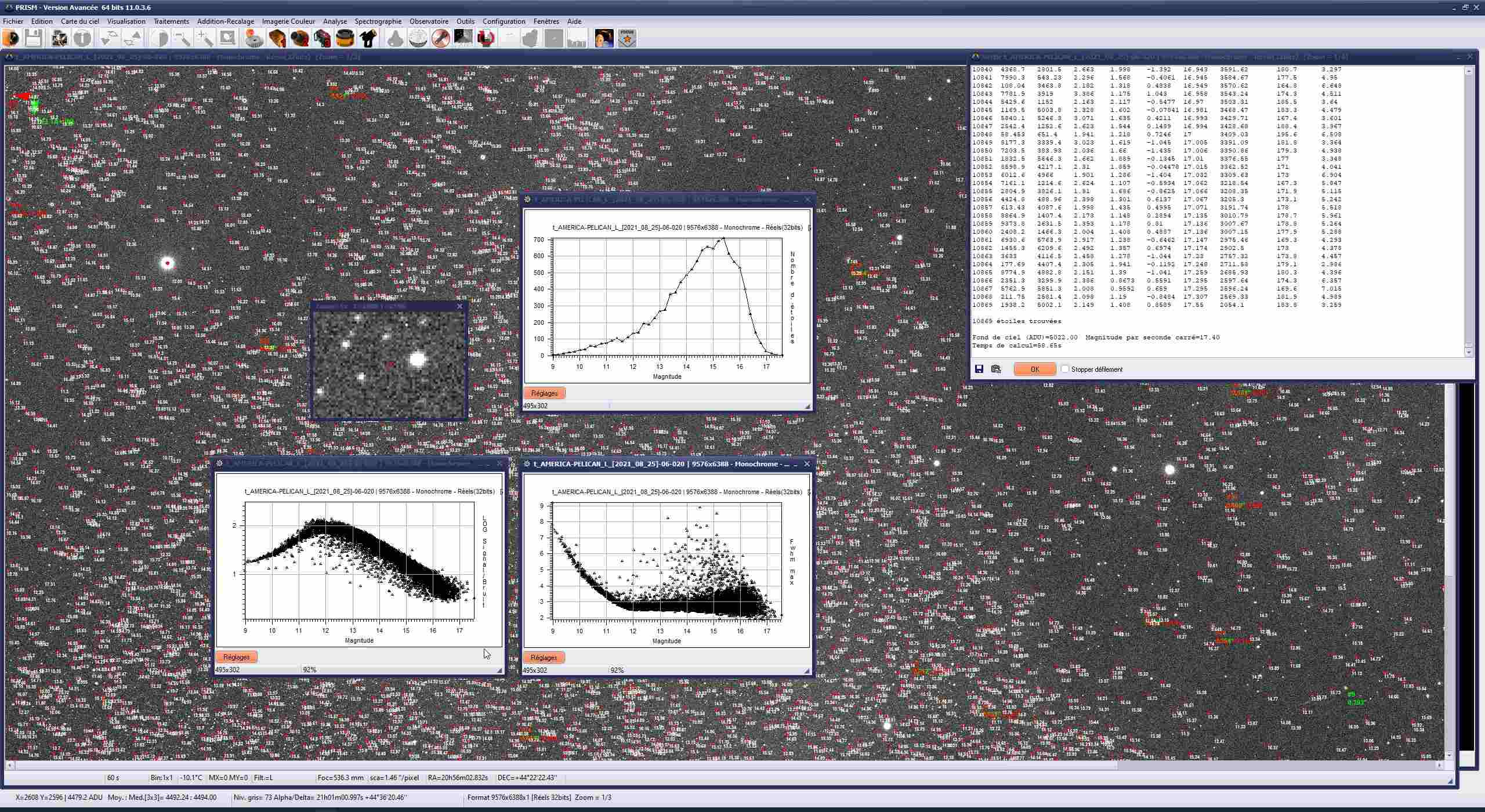Click Réglages under the signal/bruit graph
This screenshot has width=1485, height=812.
236,657
